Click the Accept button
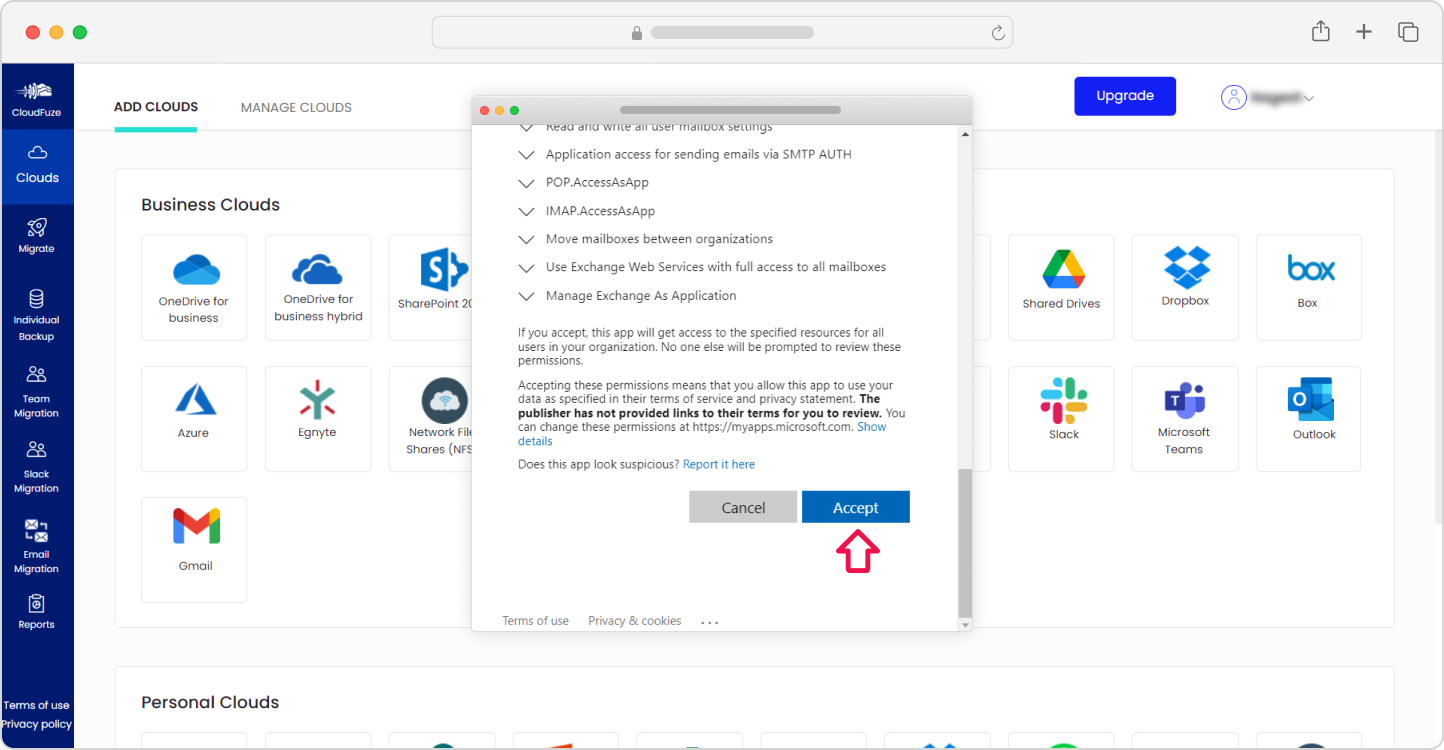The image size is (1444, 750). tap(856, 507)
